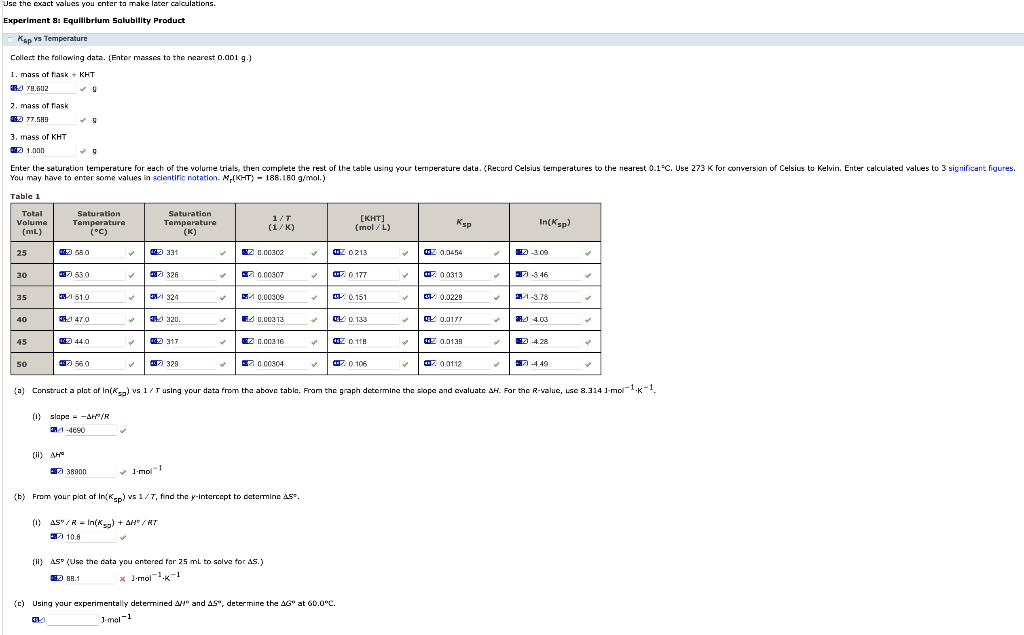Screen dimensions: 1024x635
Task: Click the green checkmark beside 1.000 g
Action: point(82,150)
